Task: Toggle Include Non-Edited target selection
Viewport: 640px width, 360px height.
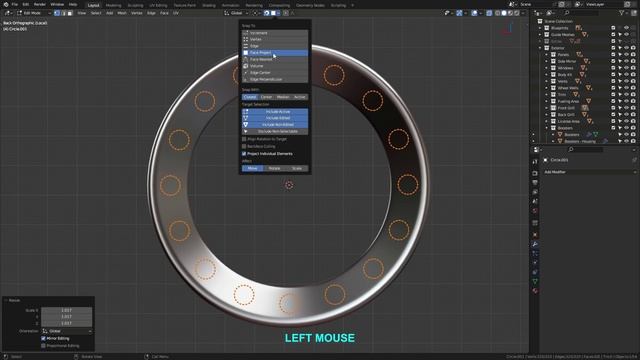Action: point(275,124)
